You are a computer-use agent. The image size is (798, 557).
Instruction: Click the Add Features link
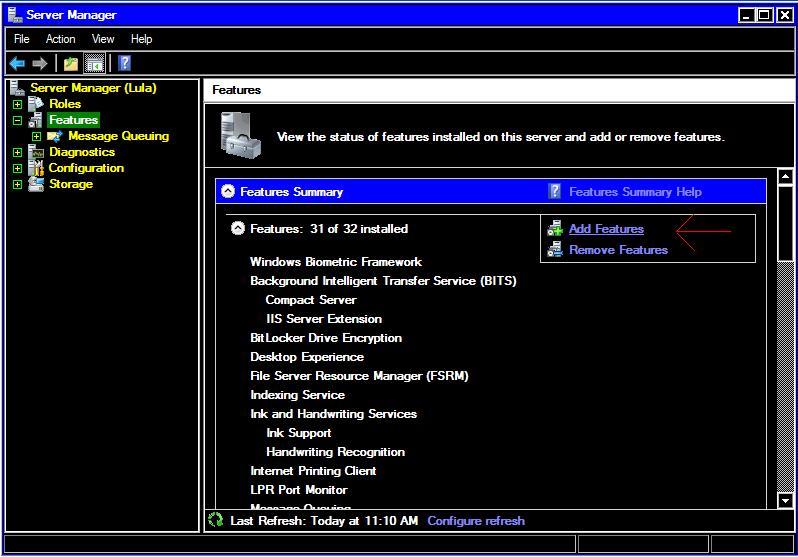606,229
